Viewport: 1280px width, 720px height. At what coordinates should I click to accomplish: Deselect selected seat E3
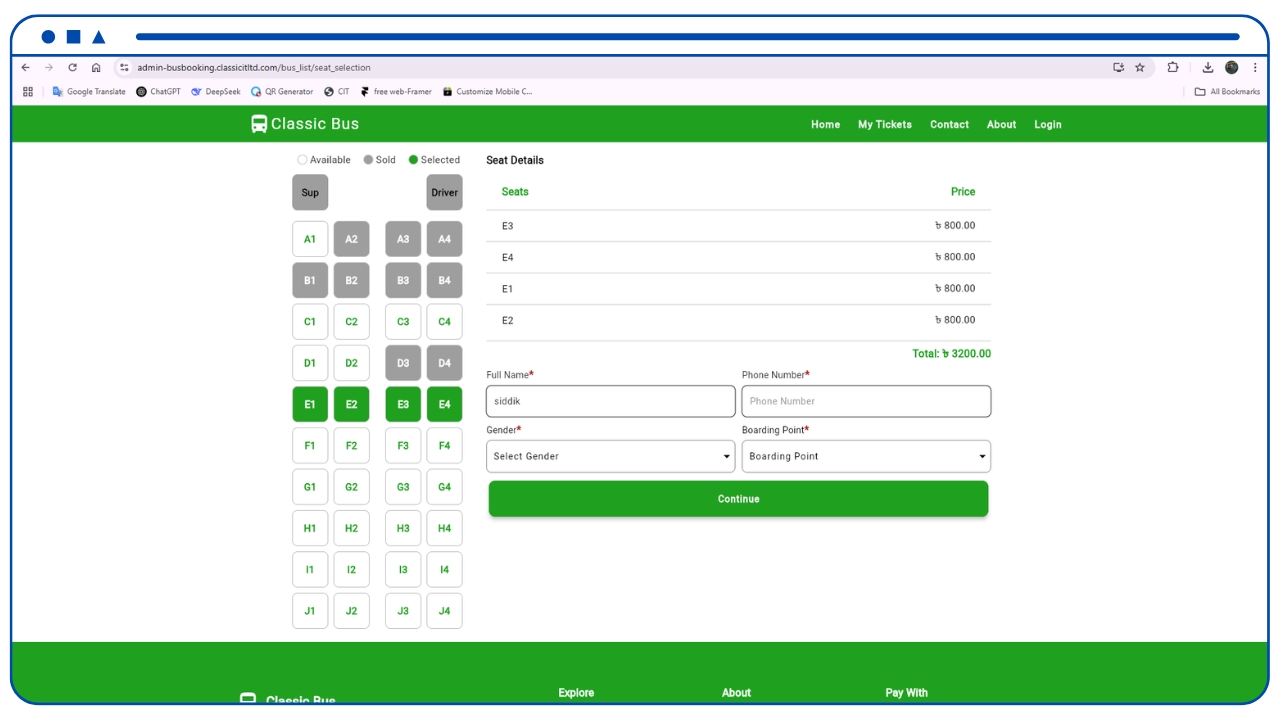(x=403, y=404)
